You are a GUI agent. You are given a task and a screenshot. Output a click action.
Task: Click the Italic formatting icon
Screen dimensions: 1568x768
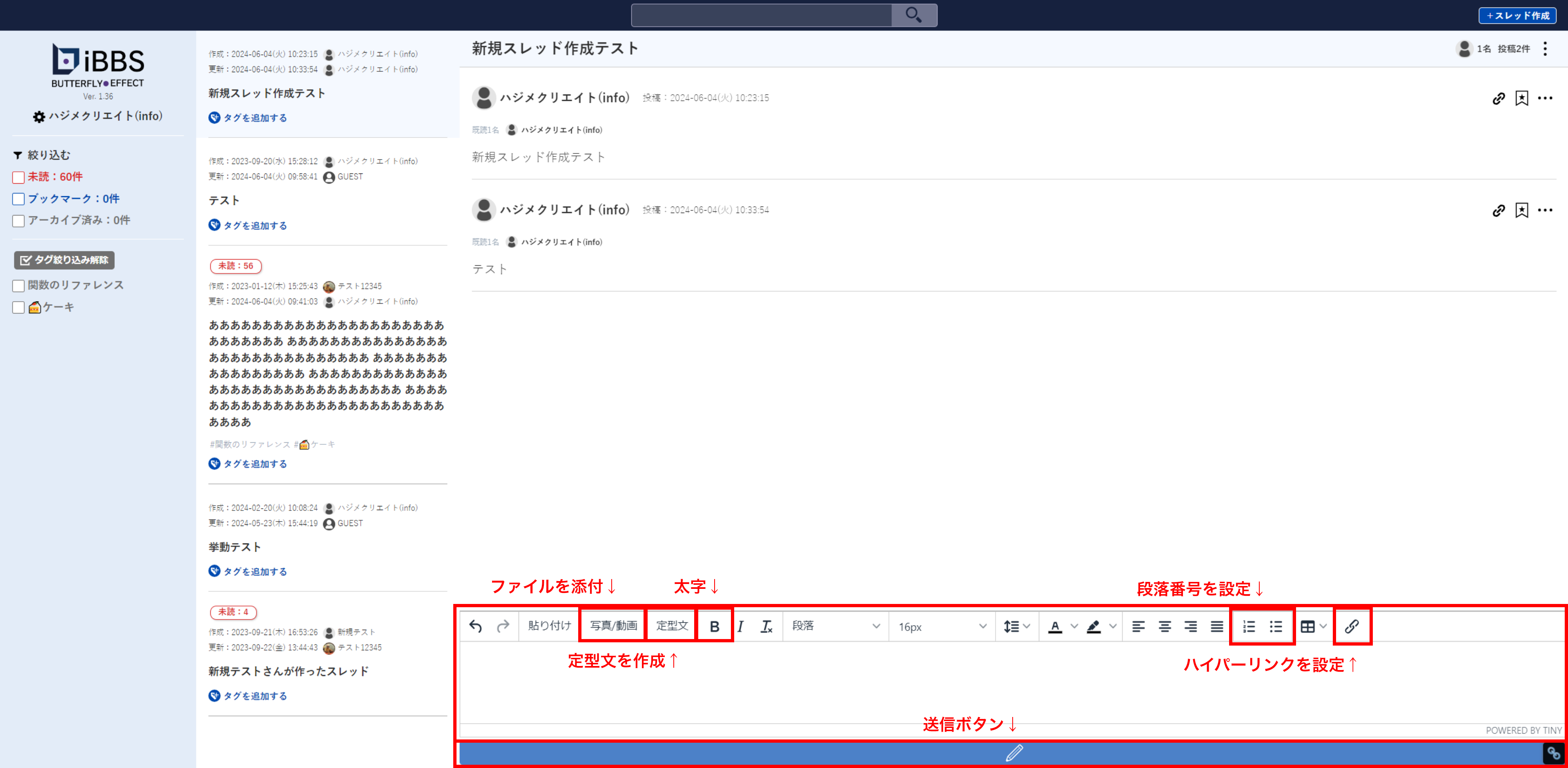(x=740, y=626)
